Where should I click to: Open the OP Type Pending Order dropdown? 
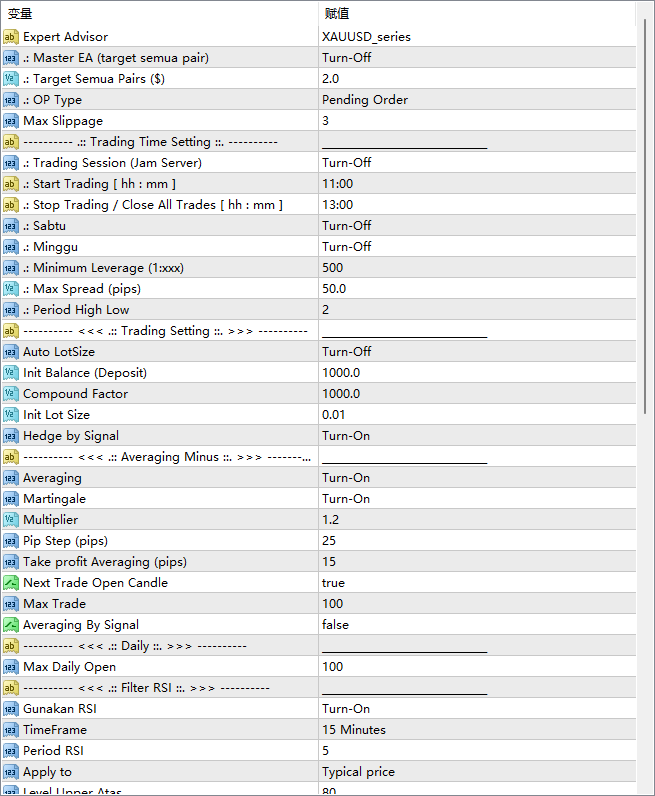(x=365, y=100)
